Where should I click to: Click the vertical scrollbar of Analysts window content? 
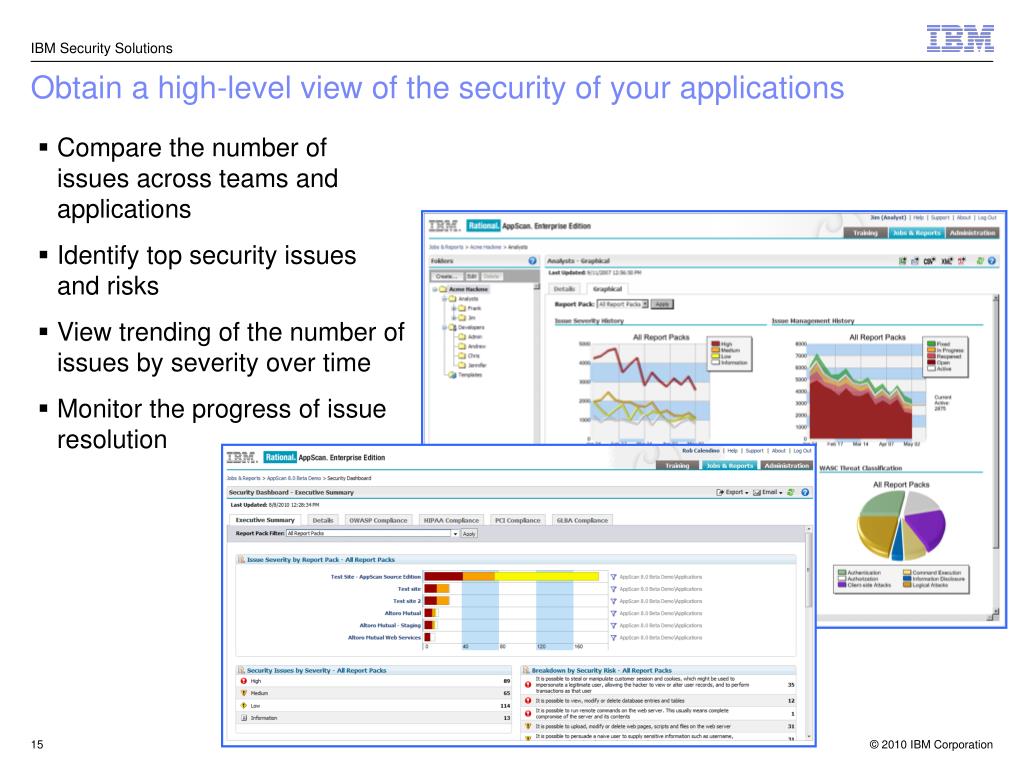[x=995, y=453]
